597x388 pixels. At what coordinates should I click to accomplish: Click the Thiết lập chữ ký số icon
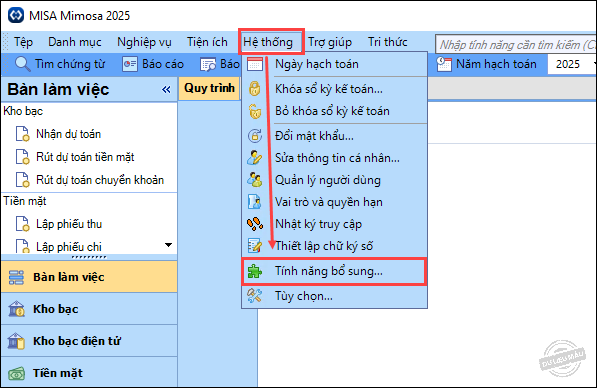click(x=255, y=246)
